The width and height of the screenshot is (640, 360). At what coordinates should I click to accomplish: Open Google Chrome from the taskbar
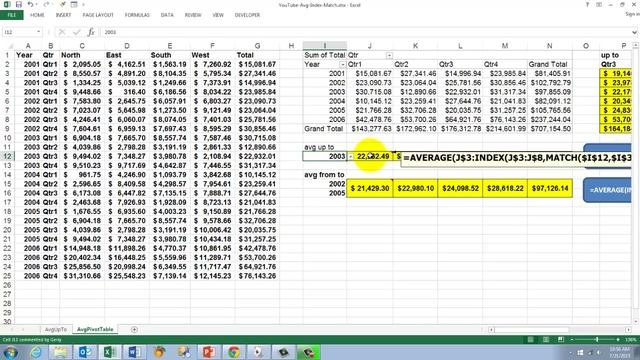coord(233,352)
